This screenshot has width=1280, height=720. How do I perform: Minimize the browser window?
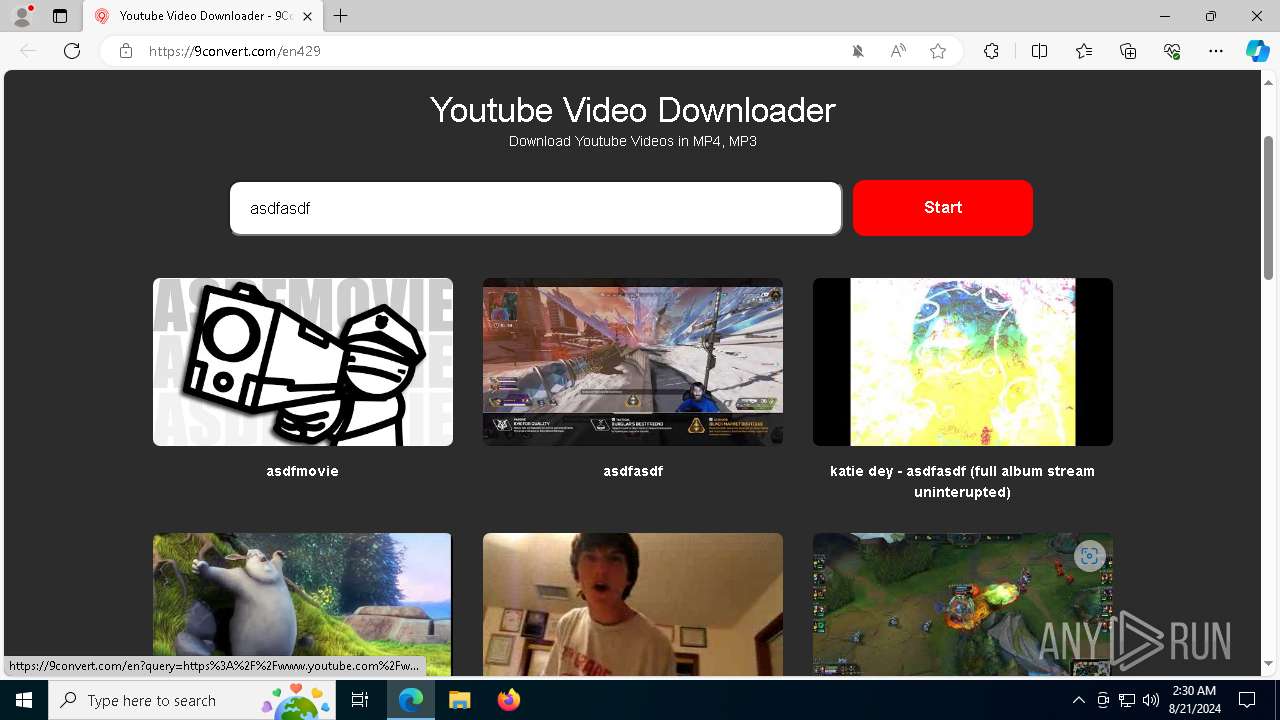click(x=1165, y=16)
